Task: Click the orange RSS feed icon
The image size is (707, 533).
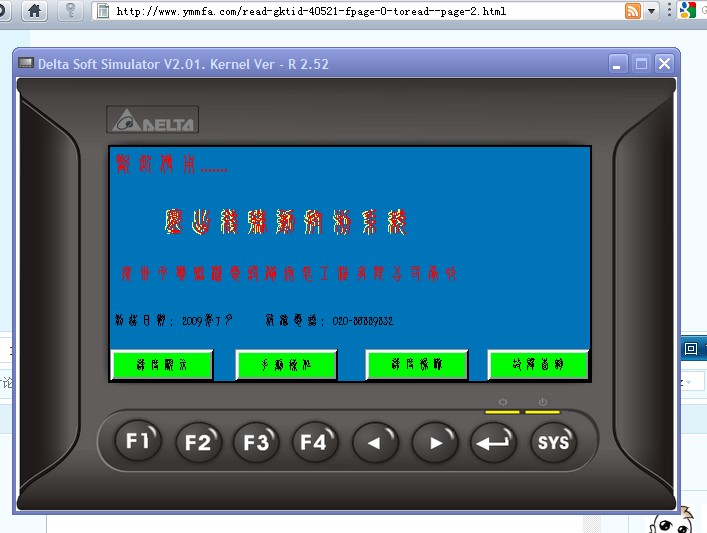Action: (x=633, y=11)
